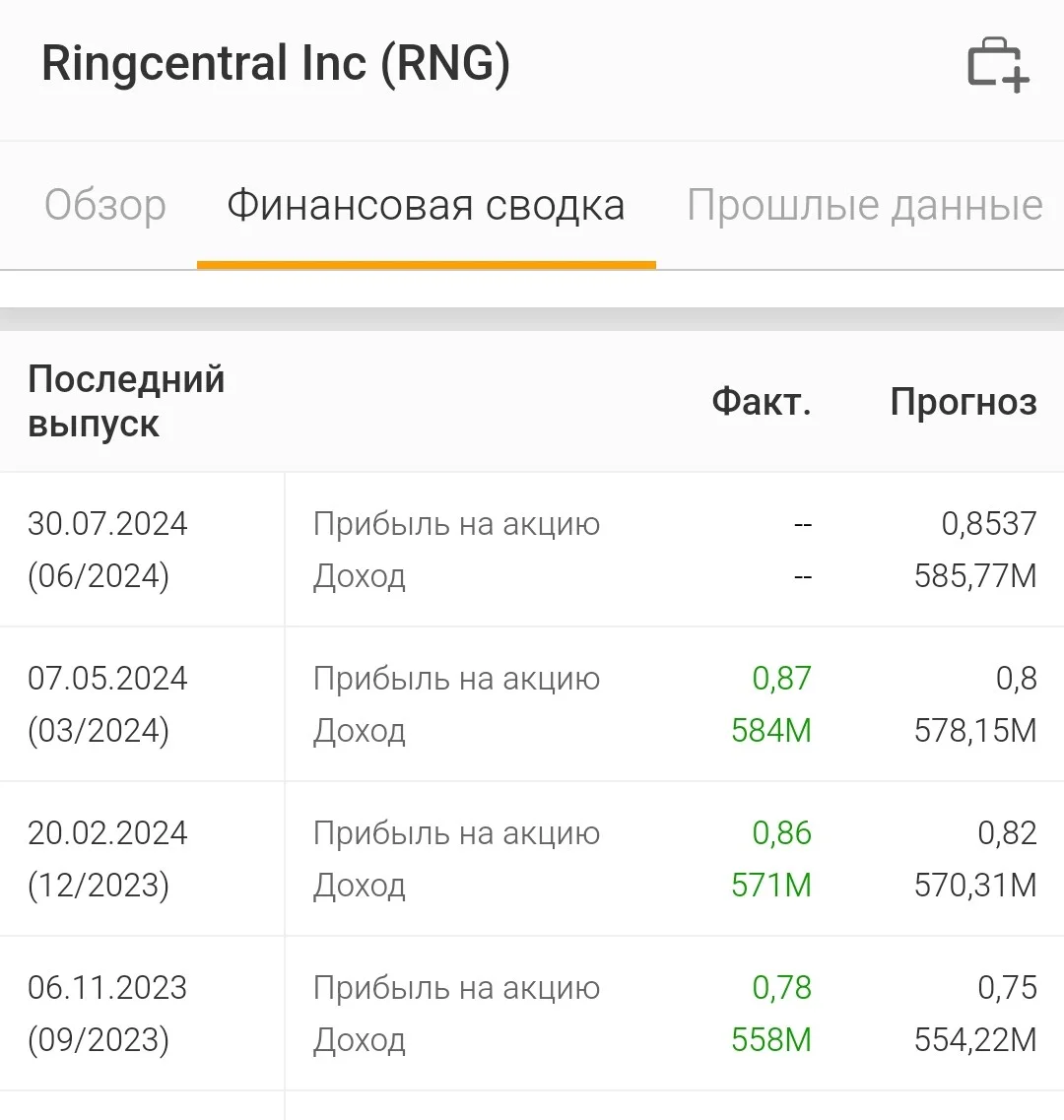Tap the add-to-portfolio briefcase icon
Screen dimensions: 1064x1120
coord(998,65)
